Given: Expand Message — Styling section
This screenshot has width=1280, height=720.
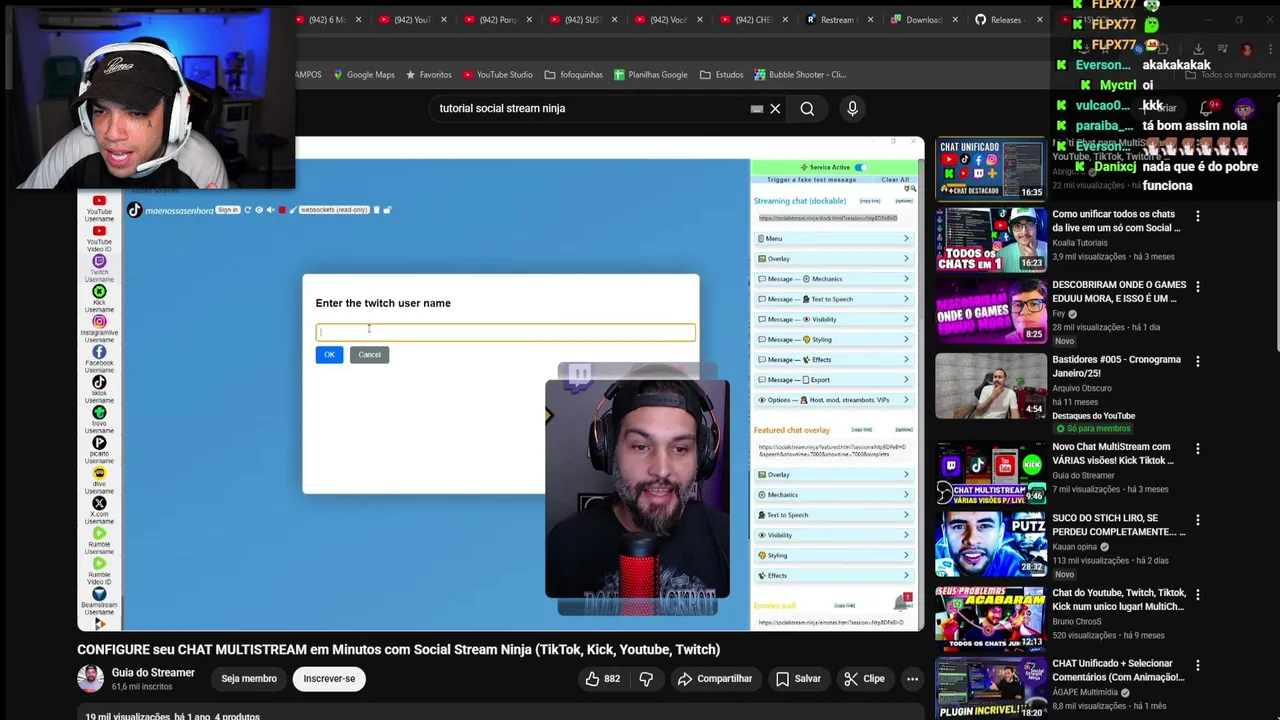Looking at the screenshot, I should click(833, 339).
